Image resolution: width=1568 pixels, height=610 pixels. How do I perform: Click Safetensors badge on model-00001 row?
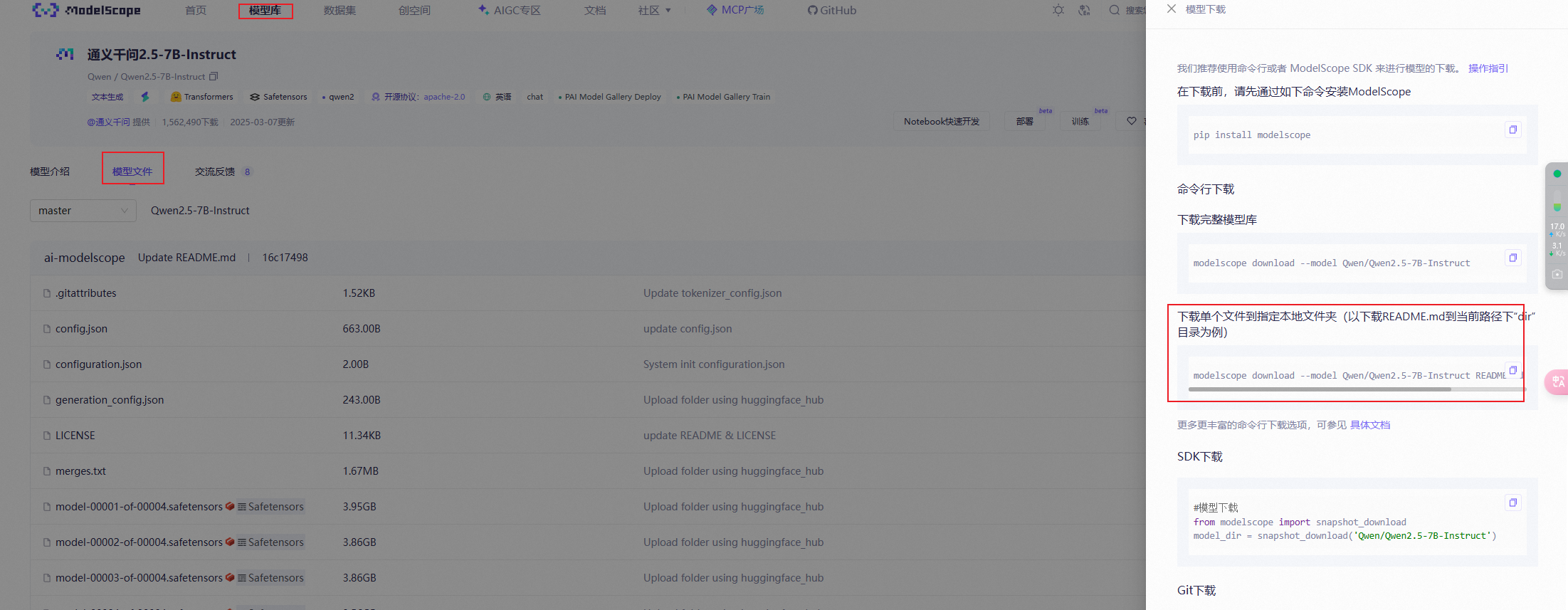coord(270,507)
